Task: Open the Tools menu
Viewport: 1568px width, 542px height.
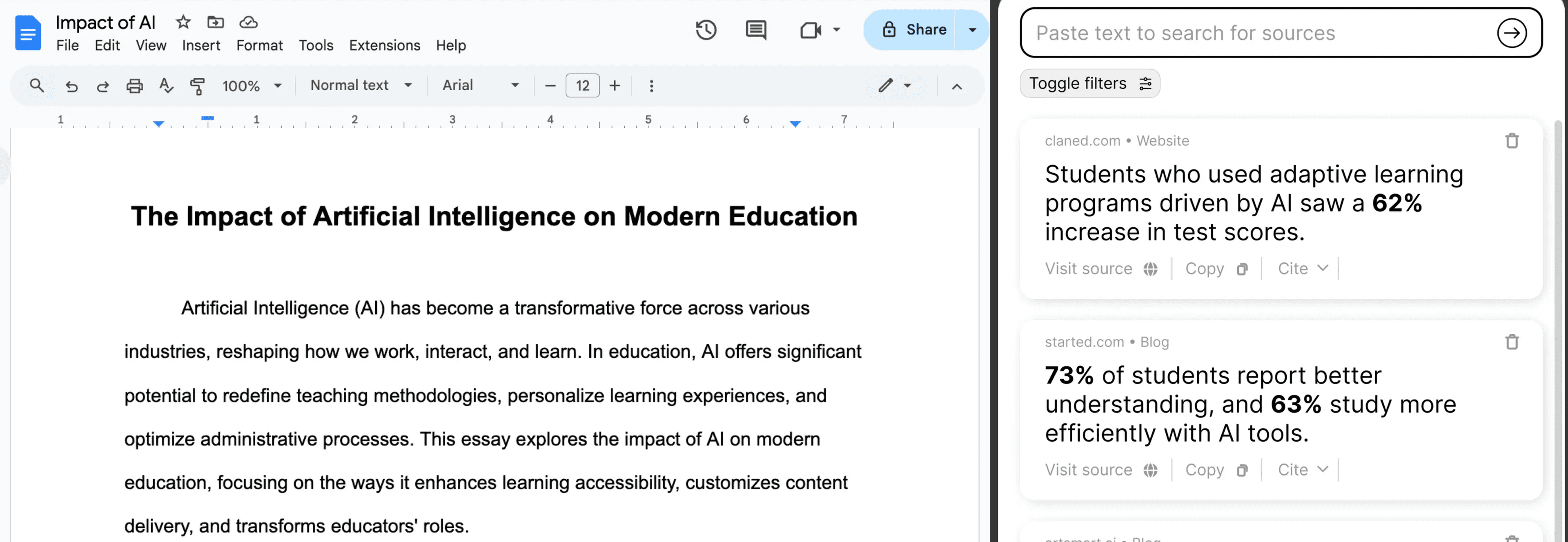Action: coord(316,46)
